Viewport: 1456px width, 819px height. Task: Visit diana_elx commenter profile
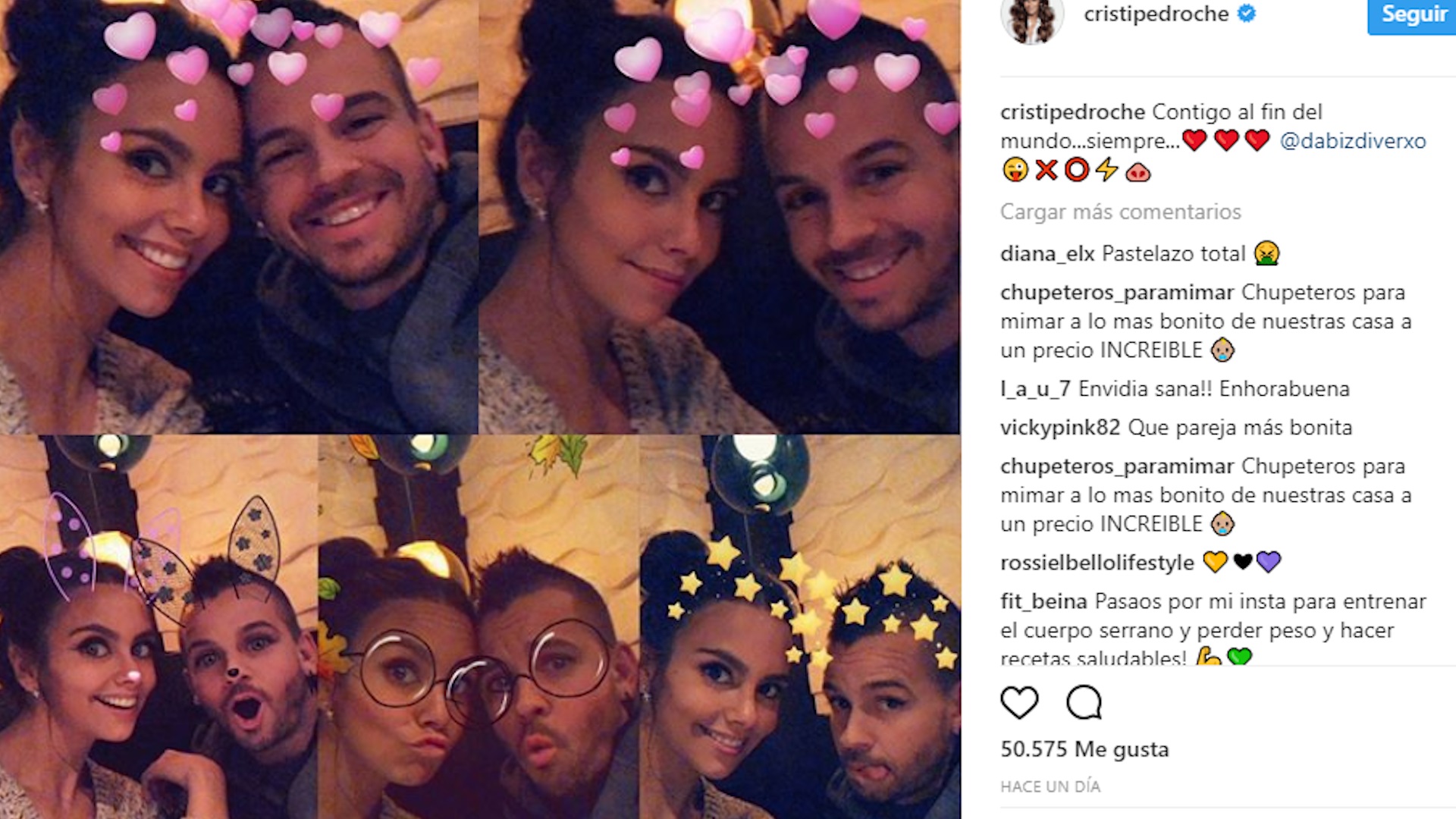tap(1047, 254)
